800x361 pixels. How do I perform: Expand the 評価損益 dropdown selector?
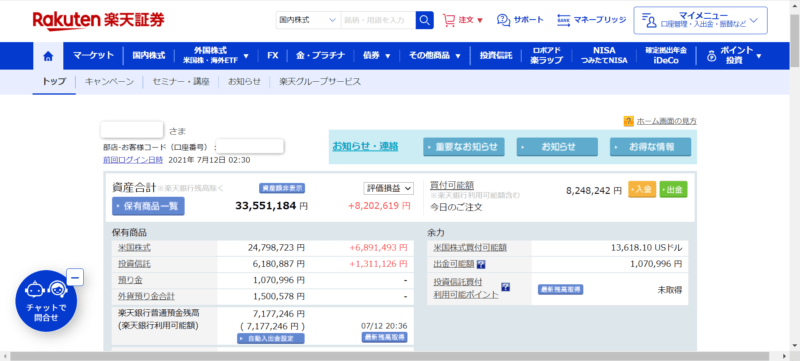pyautogui.click(x=388, y=188)
